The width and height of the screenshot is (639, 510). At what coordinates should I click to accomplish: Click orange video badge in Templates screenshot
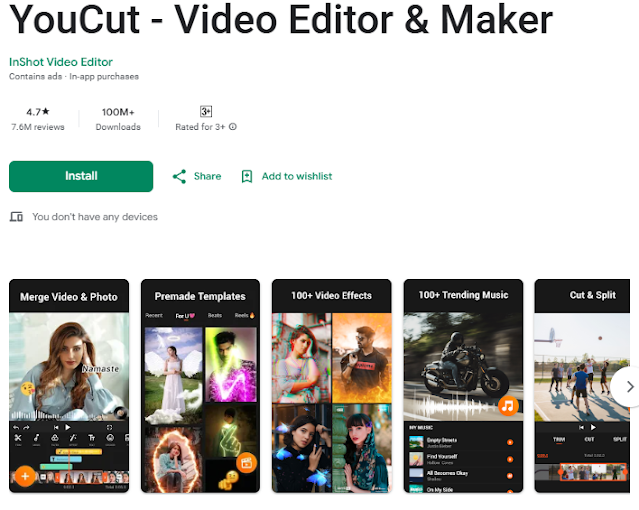tap(246, 463)
